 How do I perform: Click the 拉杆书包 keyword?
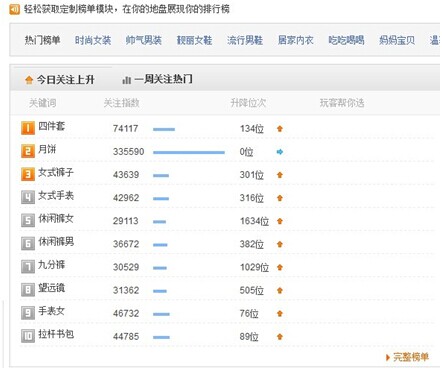pyautogui.click(x=56, y=334)
